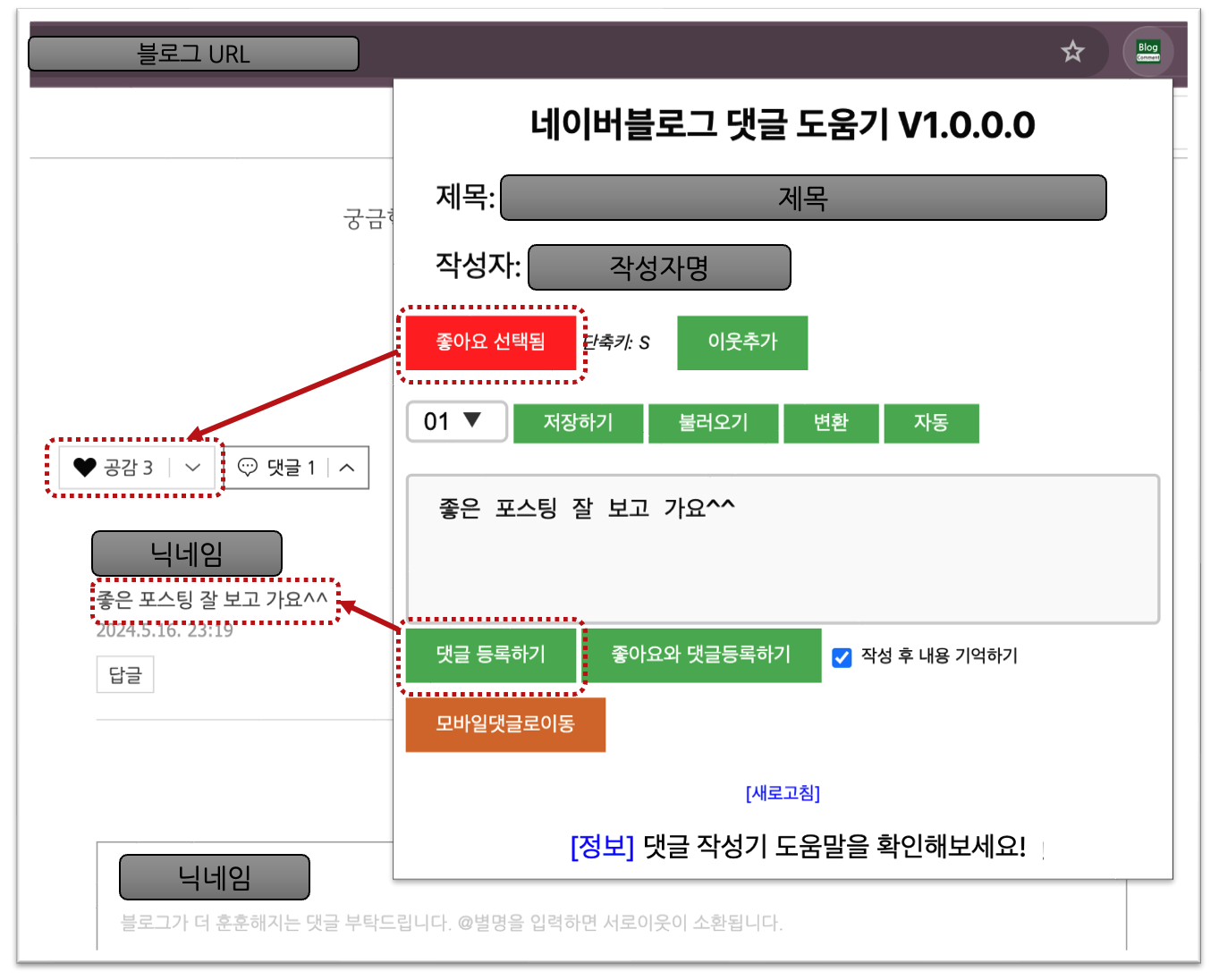Open the 01 preset number dropdown
1219x980 pixels.
point(457,421)
